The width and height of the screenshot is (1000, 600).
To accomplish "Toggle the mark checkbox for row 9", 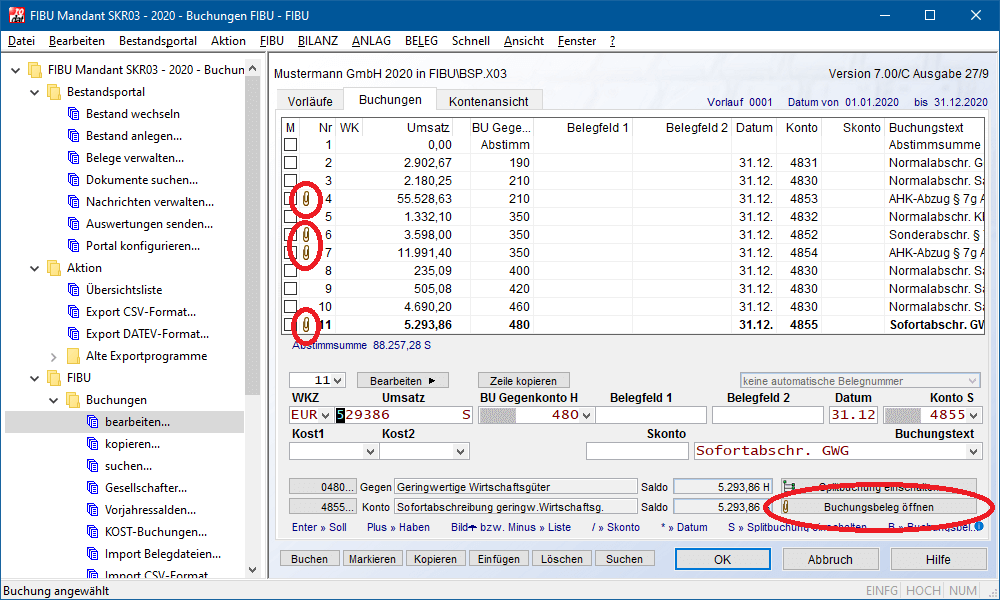I will tap(290, 289).
